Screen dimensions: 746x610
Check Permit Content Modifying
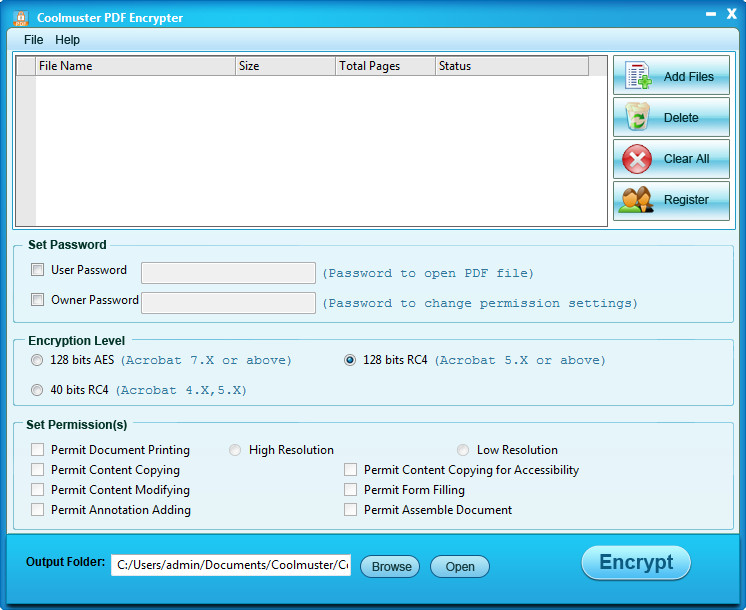point(37,490)
